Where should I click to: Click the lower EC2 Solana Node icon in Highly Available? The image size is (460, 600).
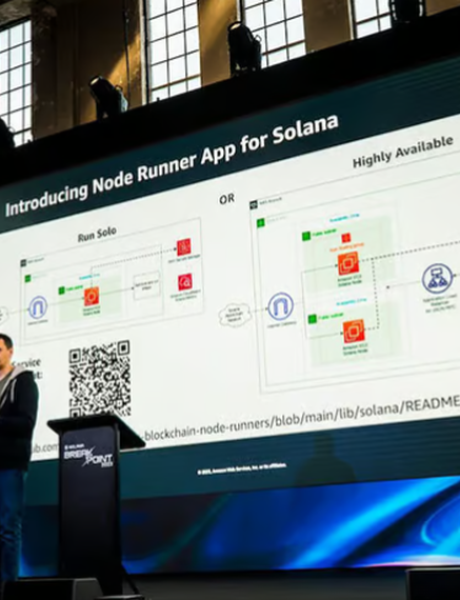coord(354,331)
